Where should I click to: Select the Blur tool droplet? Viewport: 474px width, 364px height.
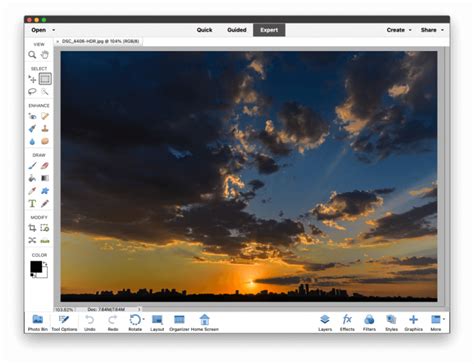click(32, 141)
